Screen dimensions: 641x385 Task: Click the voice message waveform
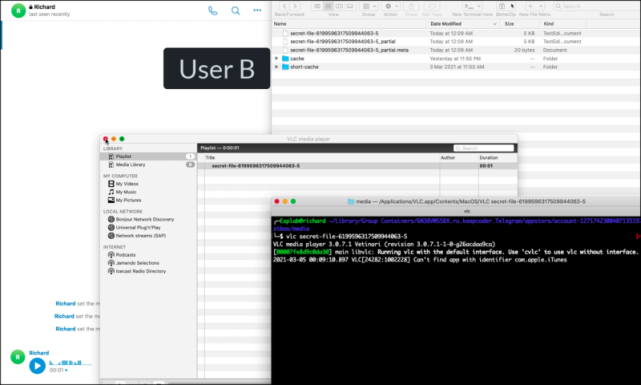point(70,363)
